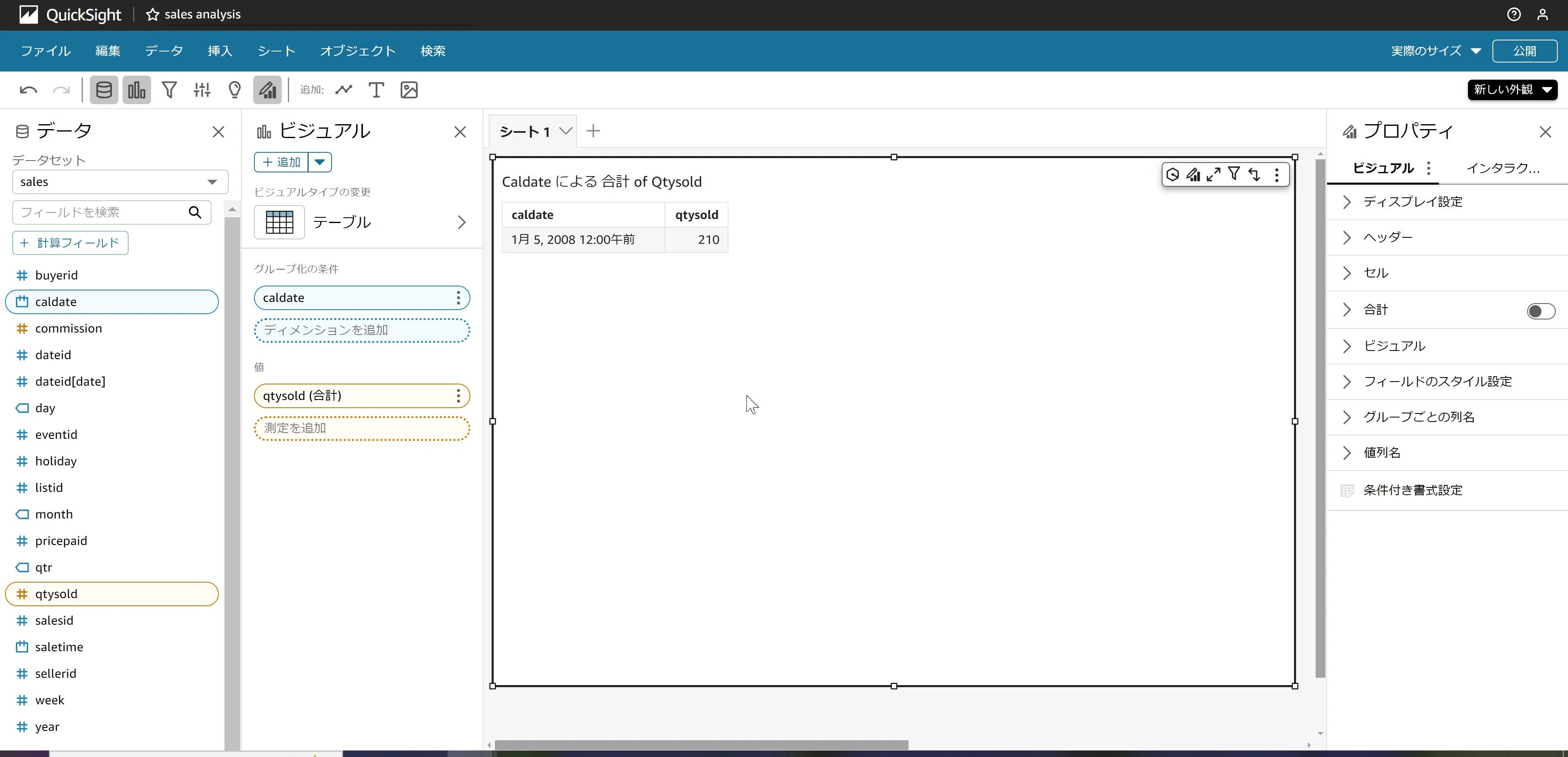Open the insights lightbulb icon
The image size is (1568, 757).
point(234,90)
